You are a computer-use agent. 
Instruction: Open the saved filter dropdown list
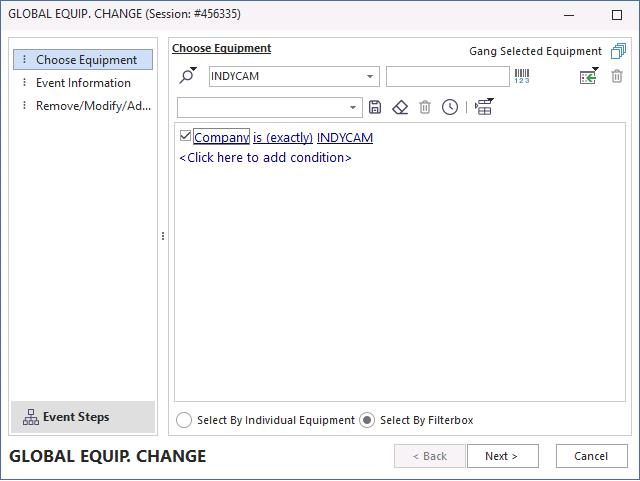coord(353,107)
